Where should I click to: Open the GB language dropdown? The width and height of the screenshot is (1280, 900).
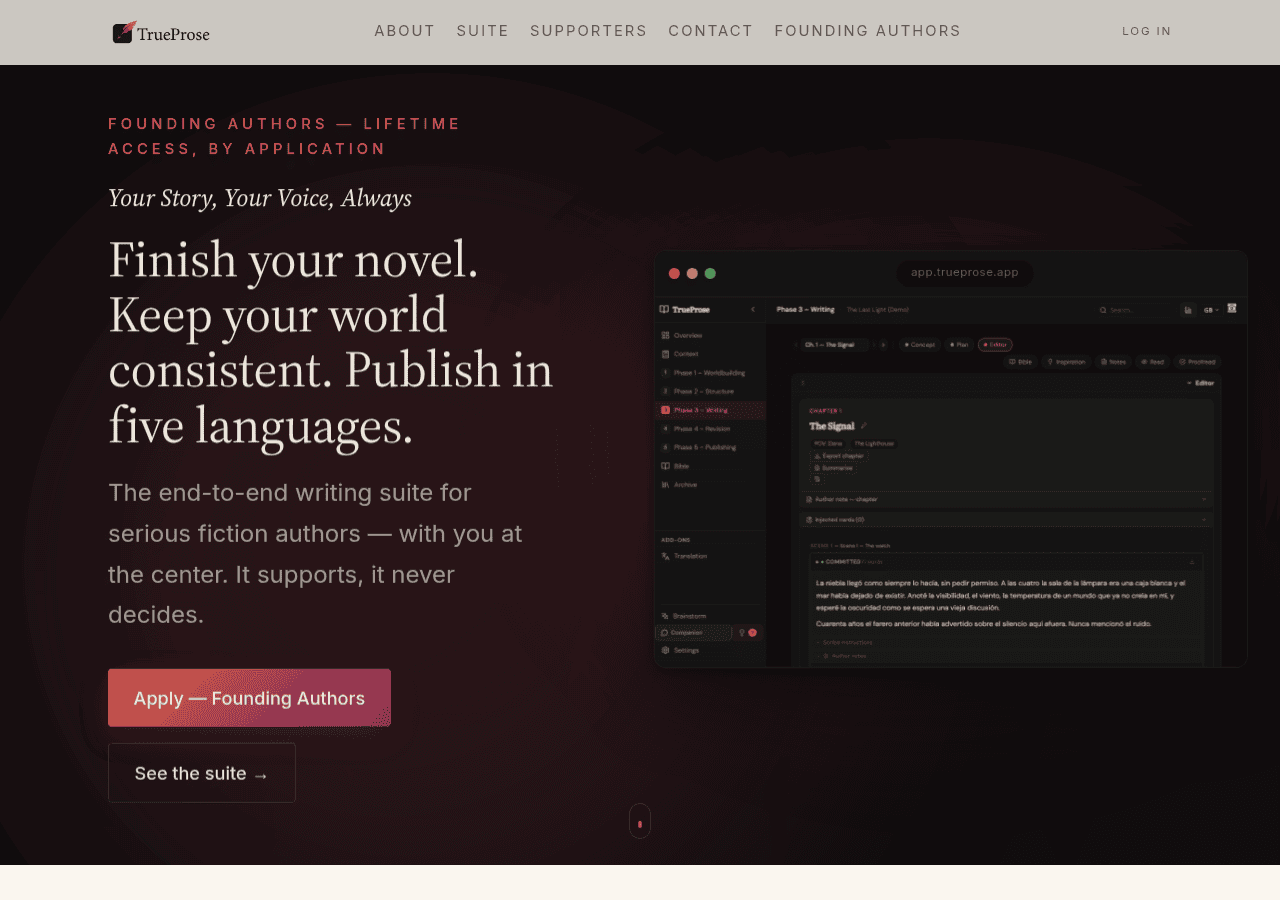[x=1211, y=310]
